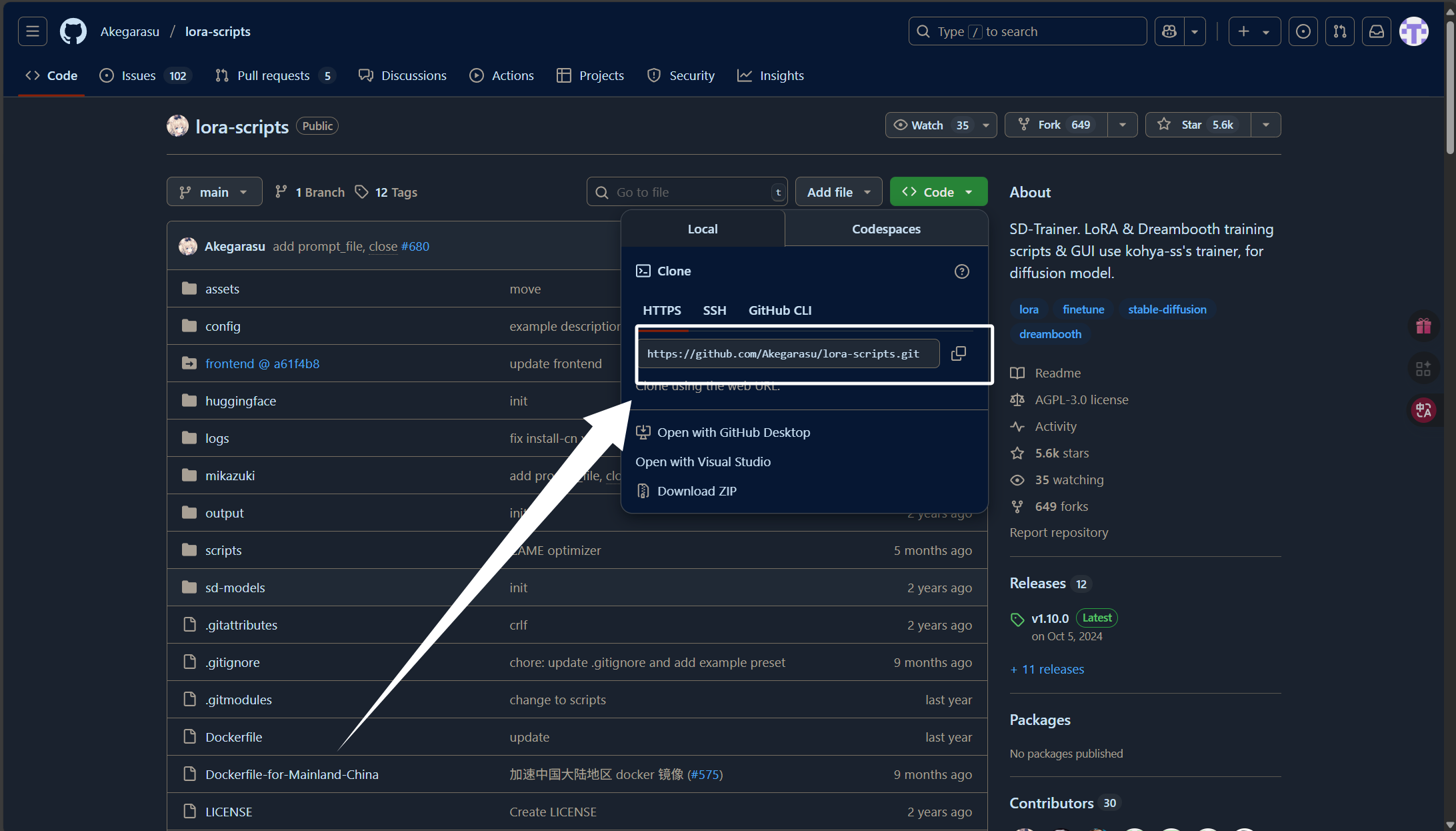Select the Local tab in clone panel
The width and height of the screenshot is (1456, 831).
pos(703,229)
